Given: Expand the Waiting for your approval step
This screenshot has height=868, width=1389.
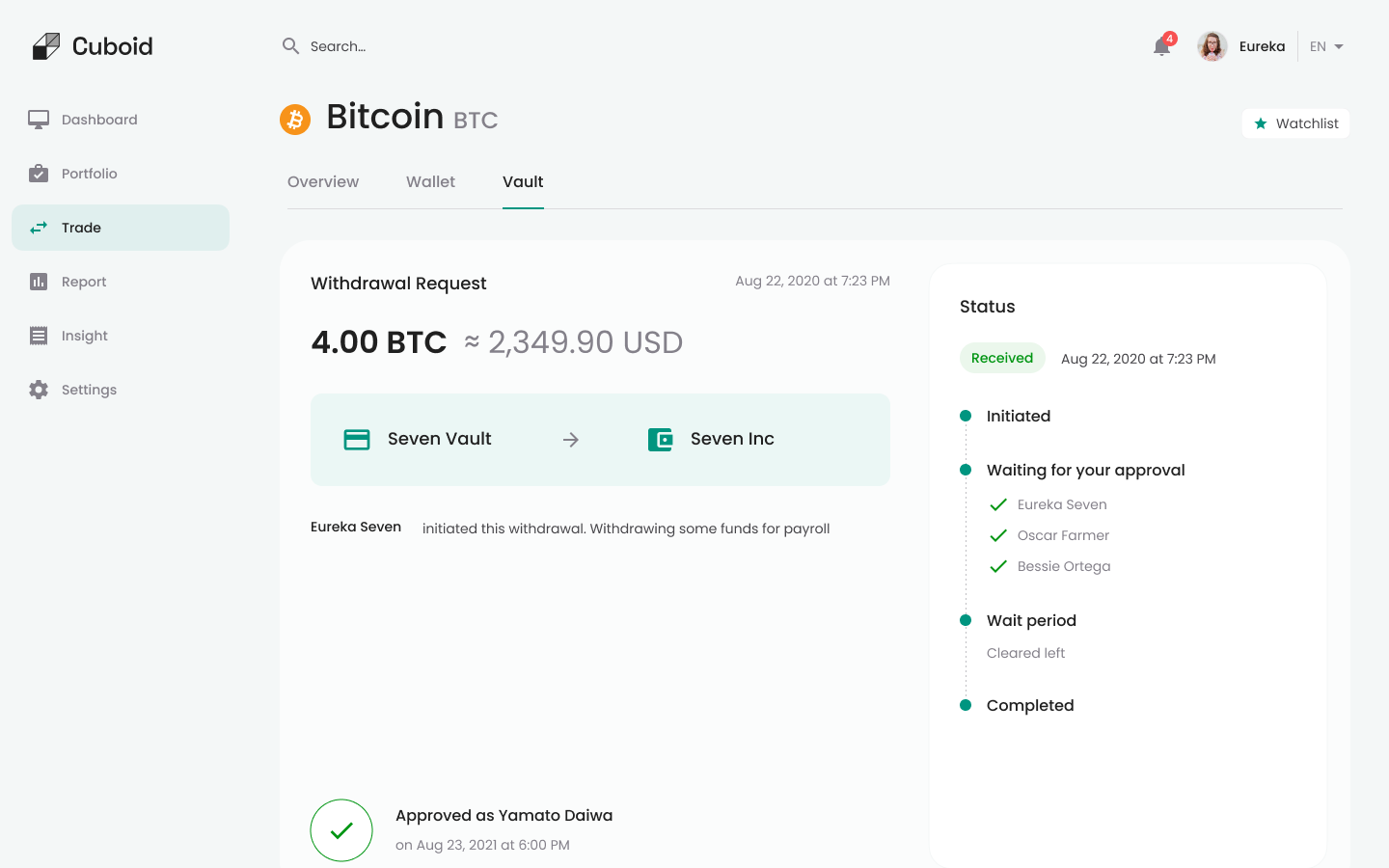Looking at the screenshot, I should (x=1086, y=470).
